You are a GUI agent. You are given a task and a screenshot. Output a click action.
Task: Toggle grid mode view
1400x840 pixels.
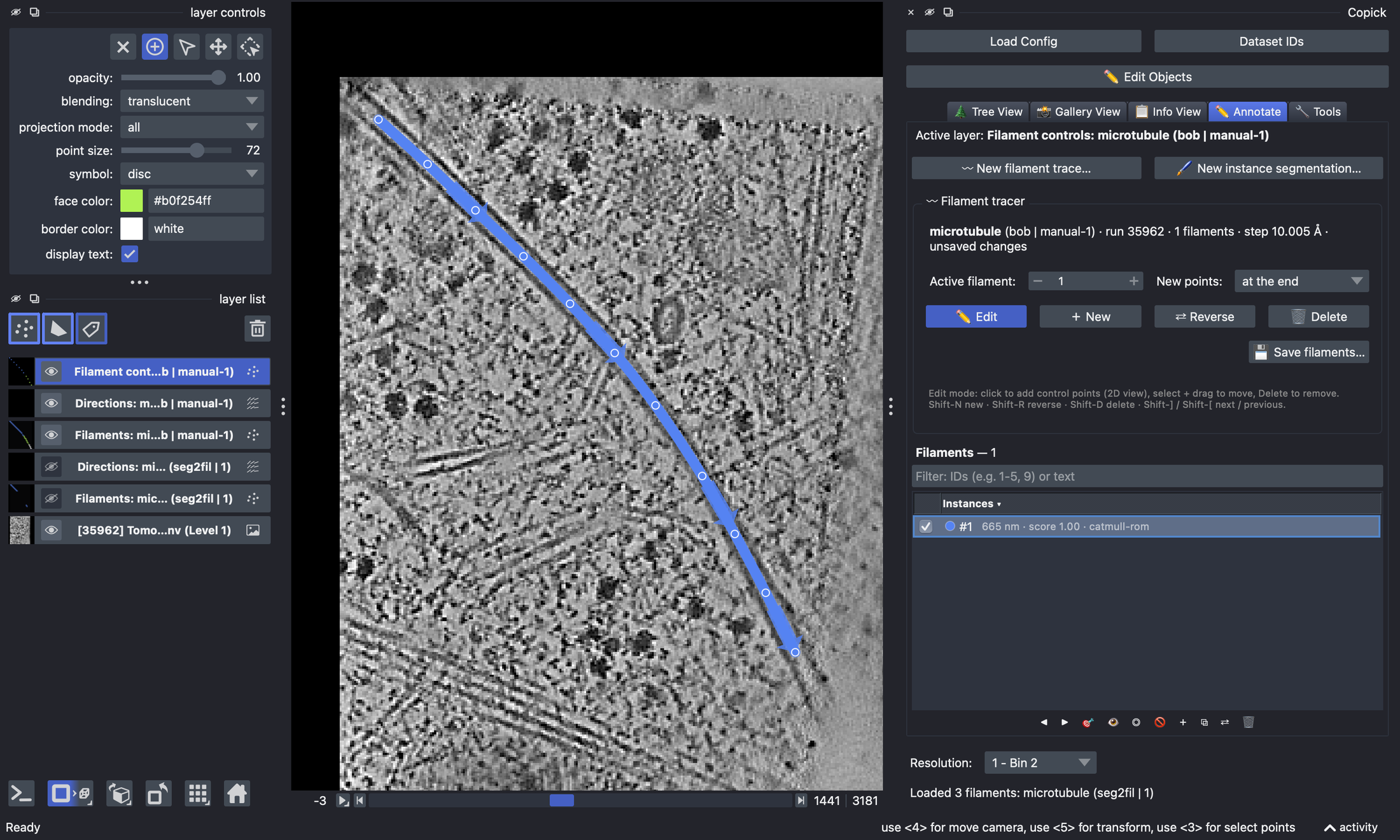point(197,794)
